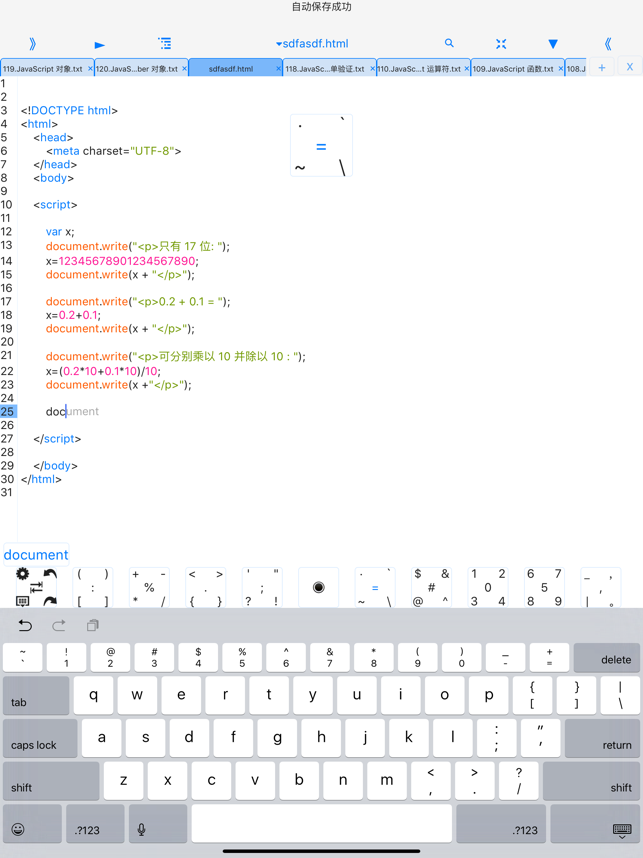Tap the return key

point(602,738)
